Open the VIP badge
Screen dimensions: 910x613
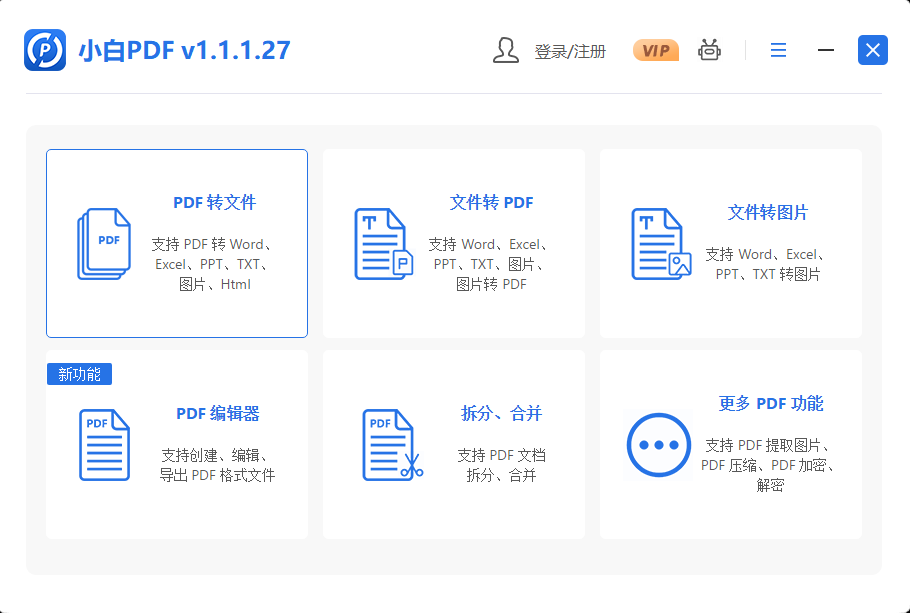pyautogui.click(x=656, y=51)
